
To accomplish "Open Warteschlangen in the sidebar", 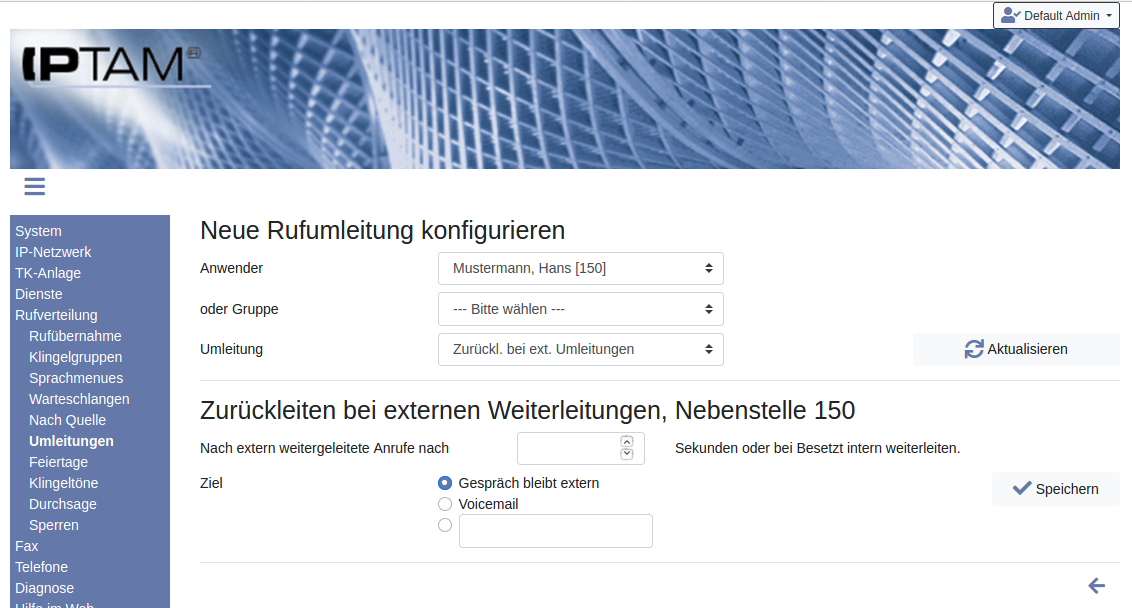I will 79,399.
